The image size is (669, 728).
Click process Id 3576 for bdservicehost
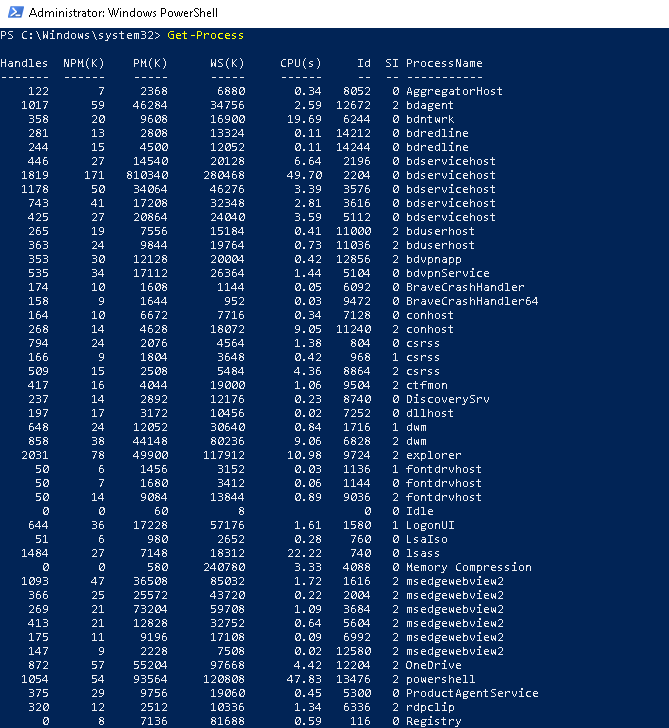pos(357,189)
